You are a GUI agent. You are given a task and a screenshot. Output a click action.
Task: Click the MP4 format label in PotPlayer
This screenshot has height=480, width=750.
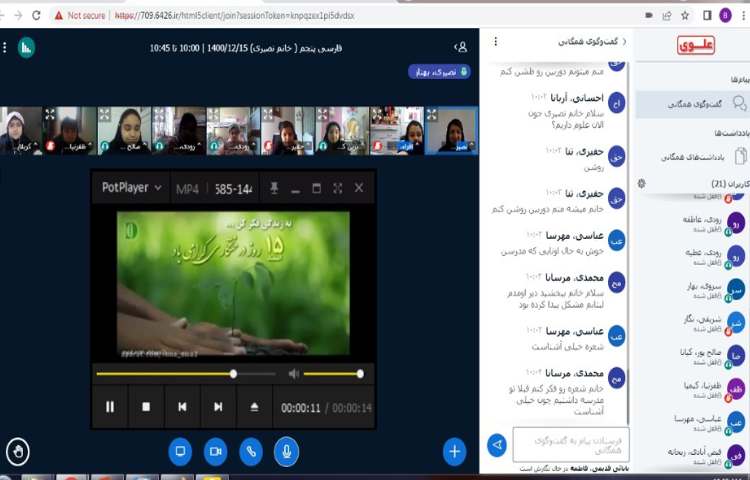(x=187, y=189)
